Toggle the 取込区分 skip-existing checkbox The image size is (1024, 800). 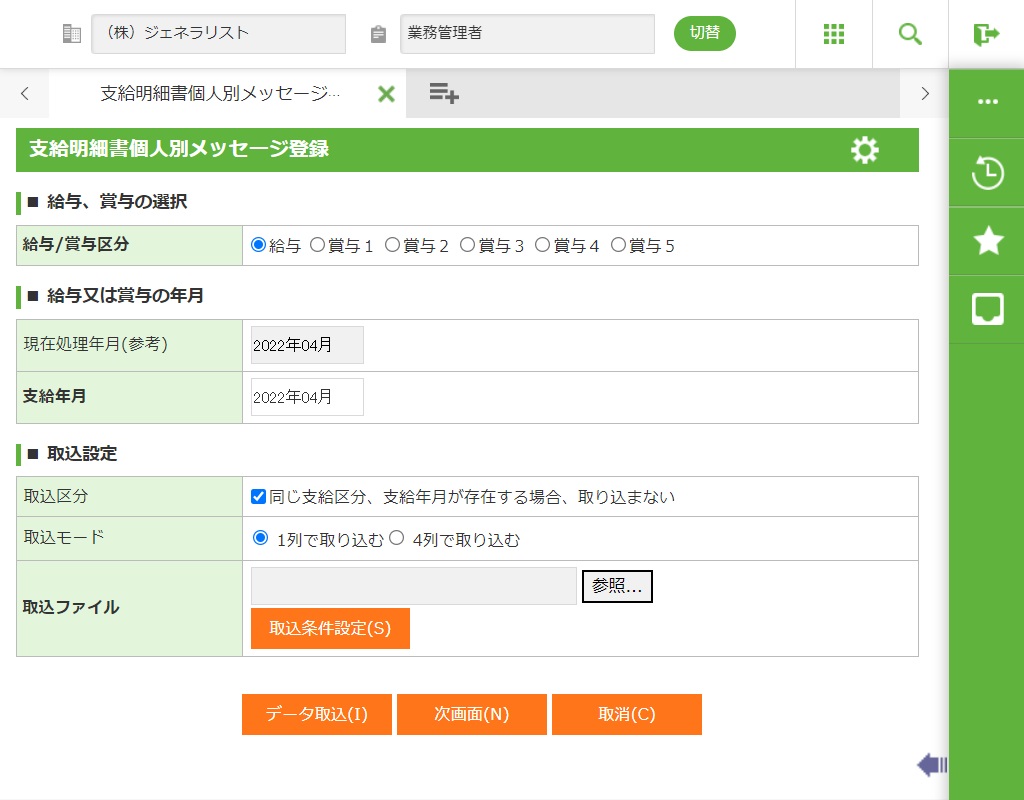pos(259,496)
